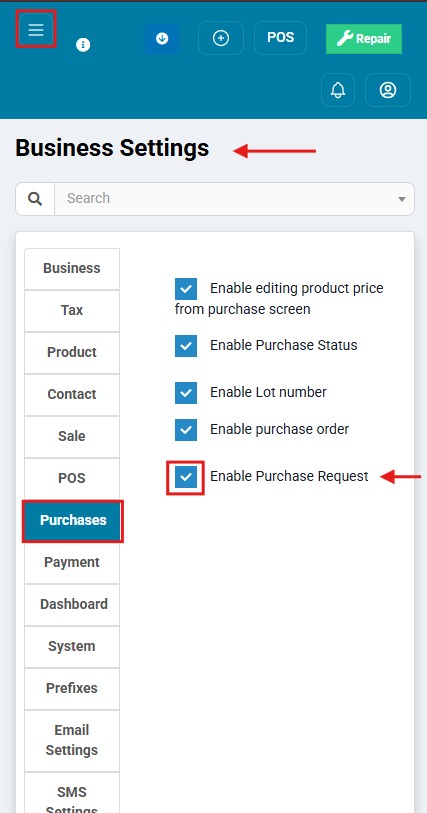Open the POS screen button
Viewport: 427px width, 813px height.
280,38
